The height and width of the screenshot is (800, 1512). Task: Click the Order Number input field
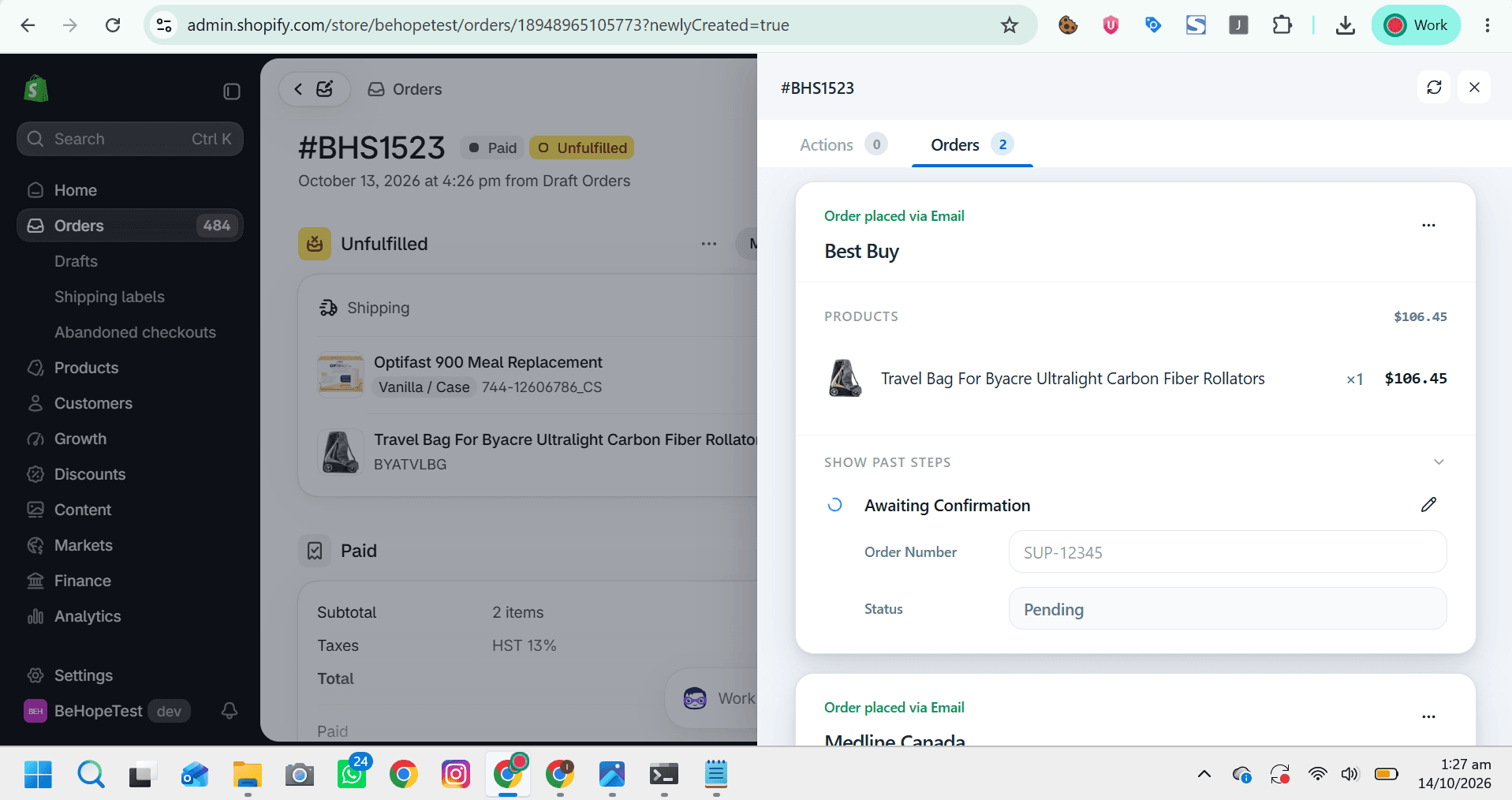click(x=1227, y=552)
